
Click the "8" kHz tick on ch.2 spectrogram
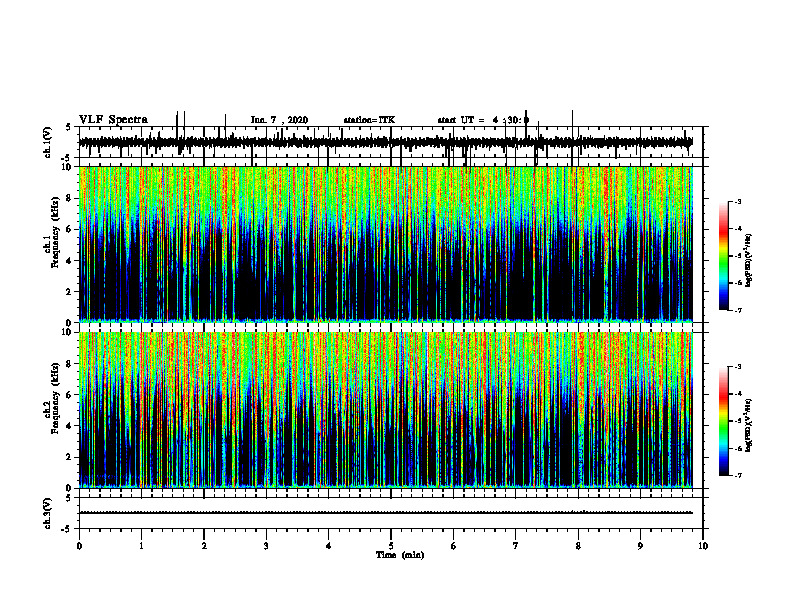70,364
